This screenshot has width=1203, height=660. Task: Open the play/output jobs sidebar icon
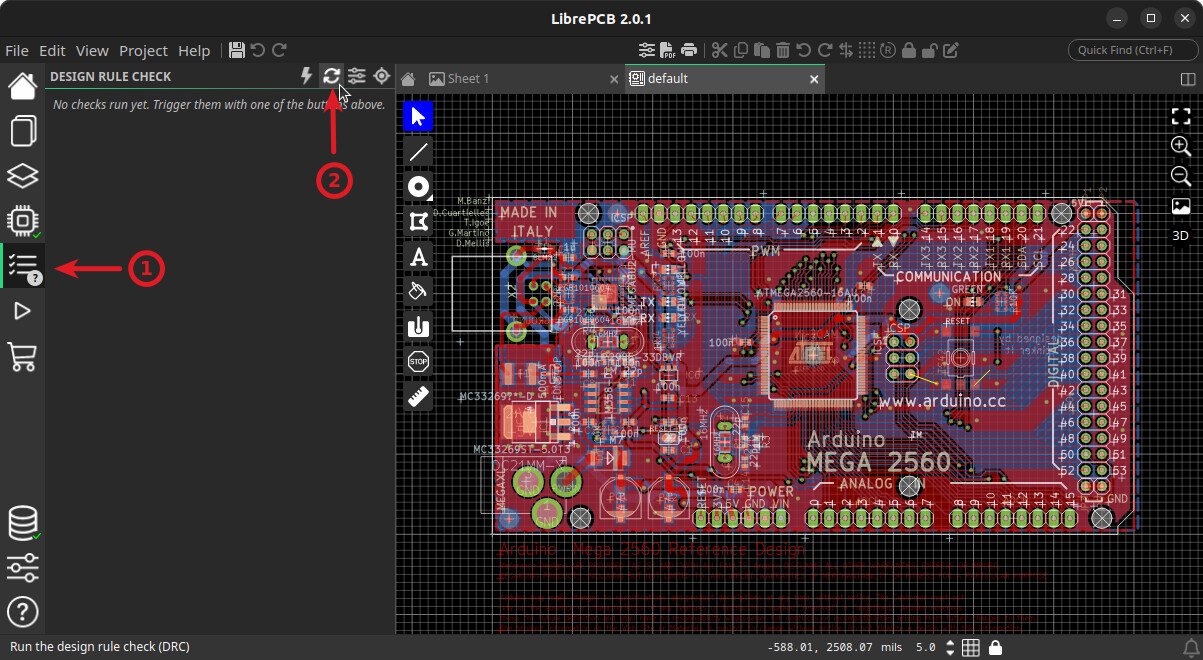pos(22,311)
